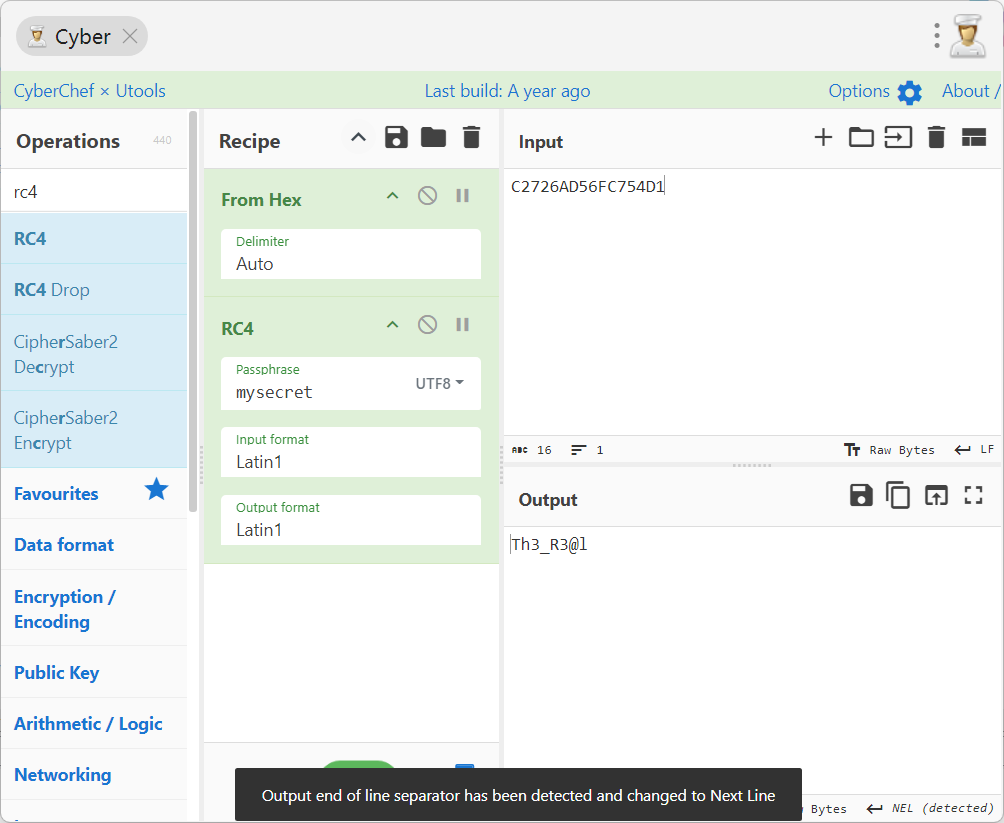Open the Delimiter Auto dropdown

click(x=351, y=254)
